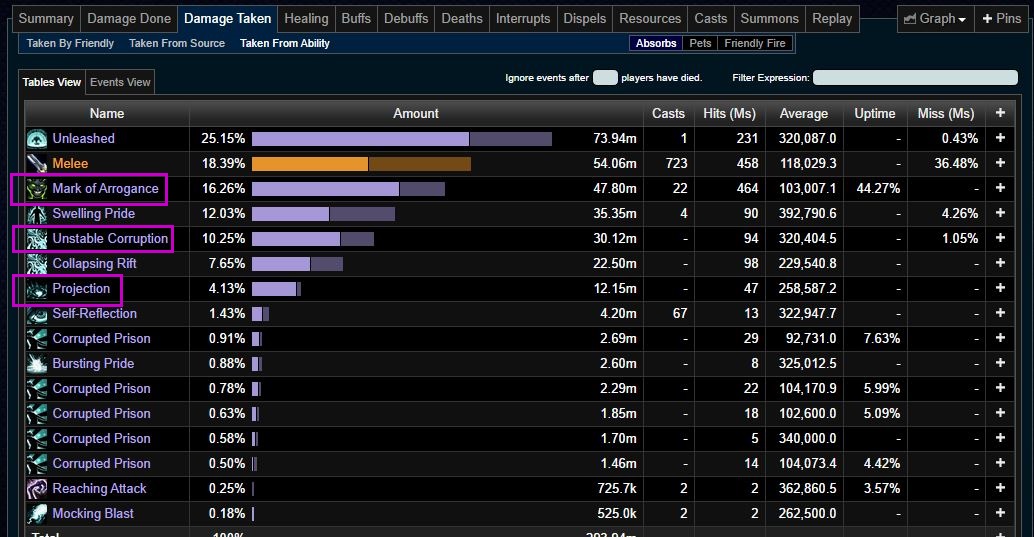The image size is (1034, 537).
Task: Switch to the Healing tab
Action: 305,18
